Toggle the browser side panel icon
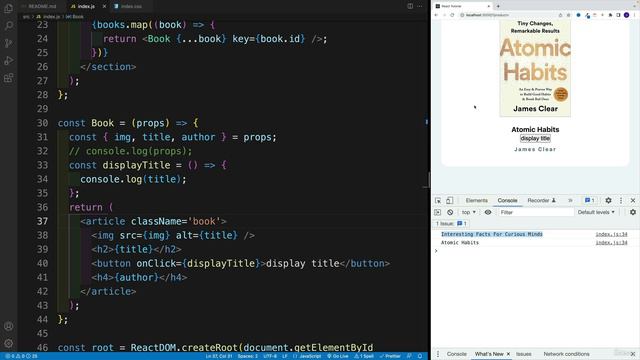This screenshot has height=360, width=640. point(618,15)
